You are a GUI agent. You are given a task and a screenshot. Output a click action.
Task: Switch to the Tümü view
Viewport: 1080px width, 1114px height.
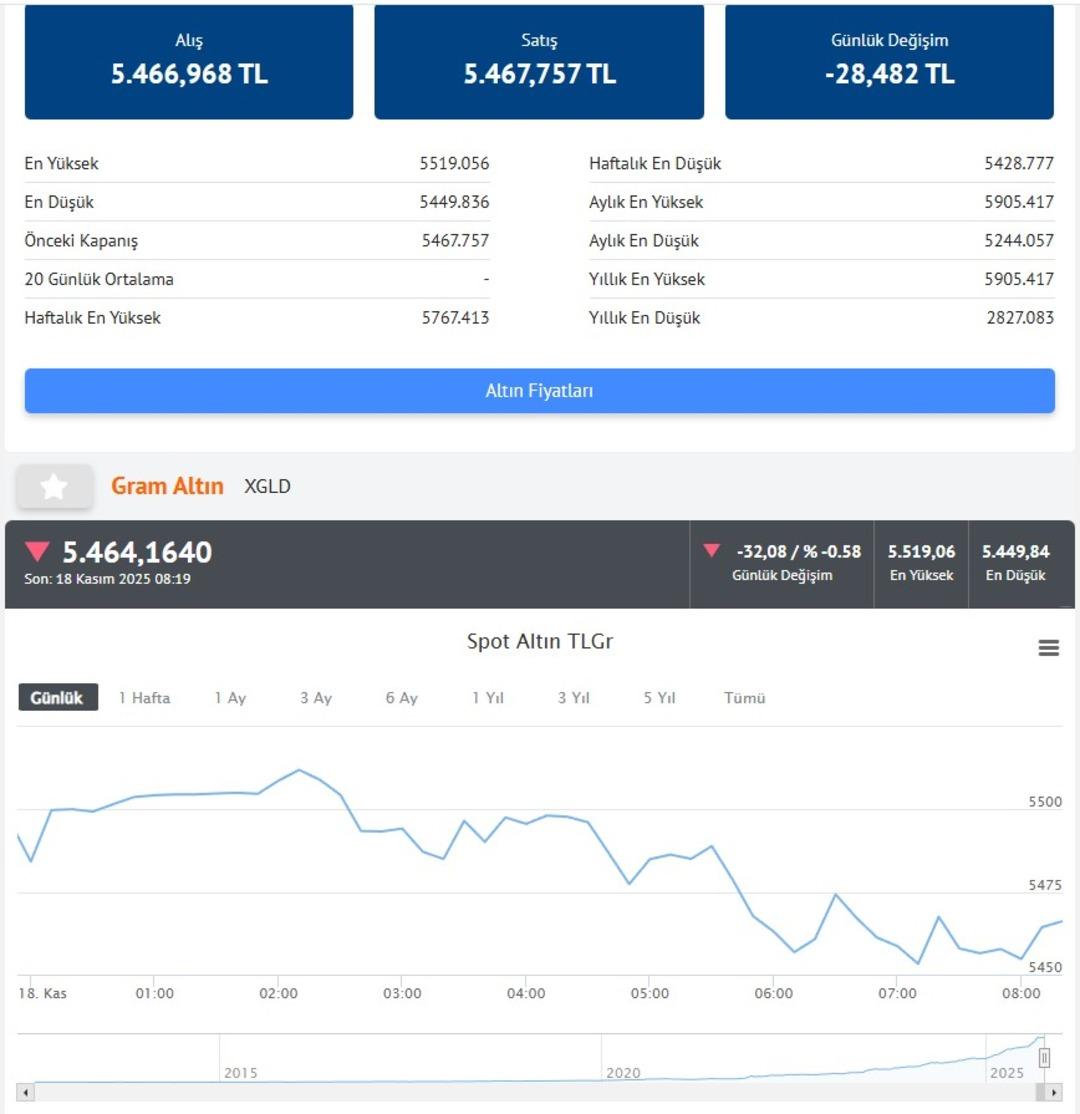745,698
